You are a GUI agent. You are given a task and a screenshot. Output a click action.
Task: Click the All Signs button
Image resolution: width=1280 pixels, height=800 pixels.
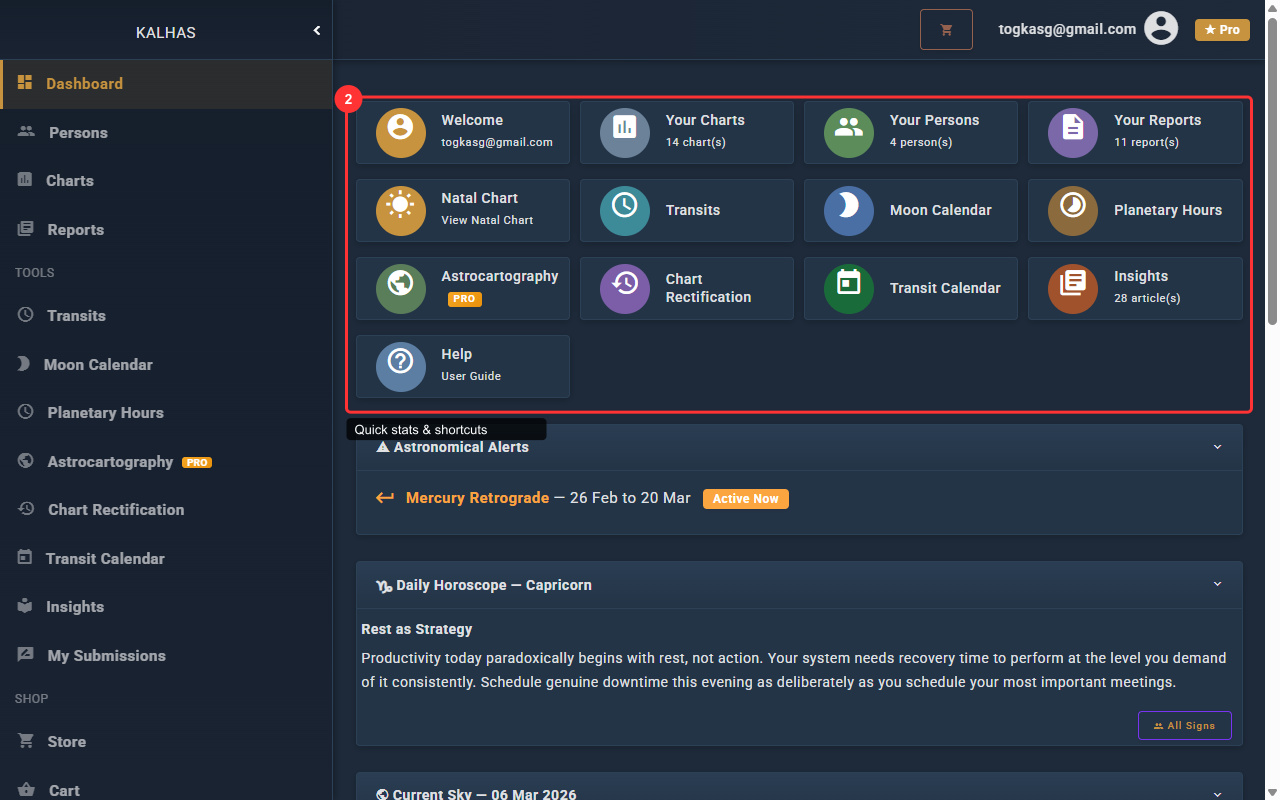1184,725
